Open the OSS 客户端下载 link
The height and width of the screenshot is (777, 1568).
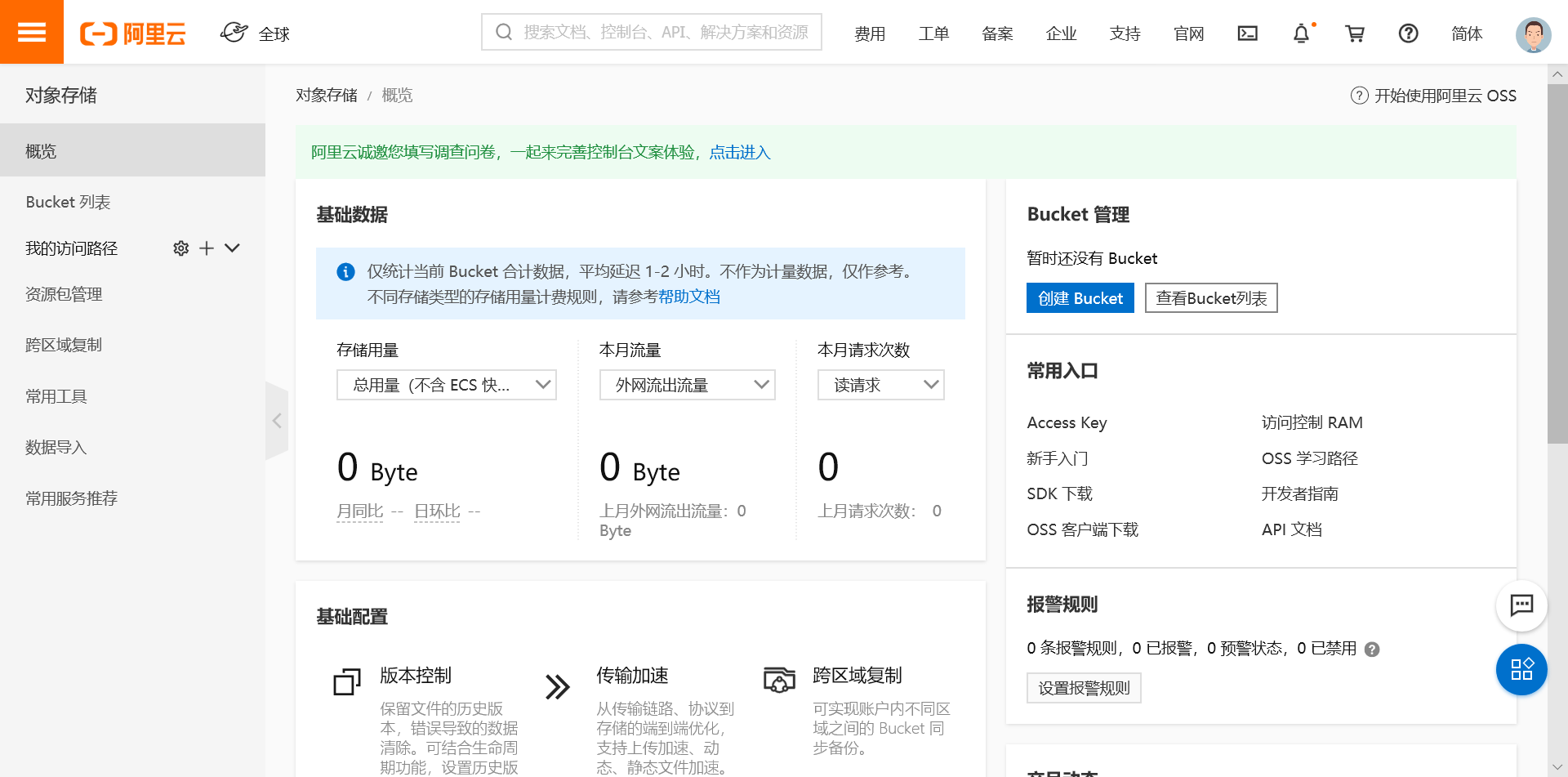[x=1082, y=529]
